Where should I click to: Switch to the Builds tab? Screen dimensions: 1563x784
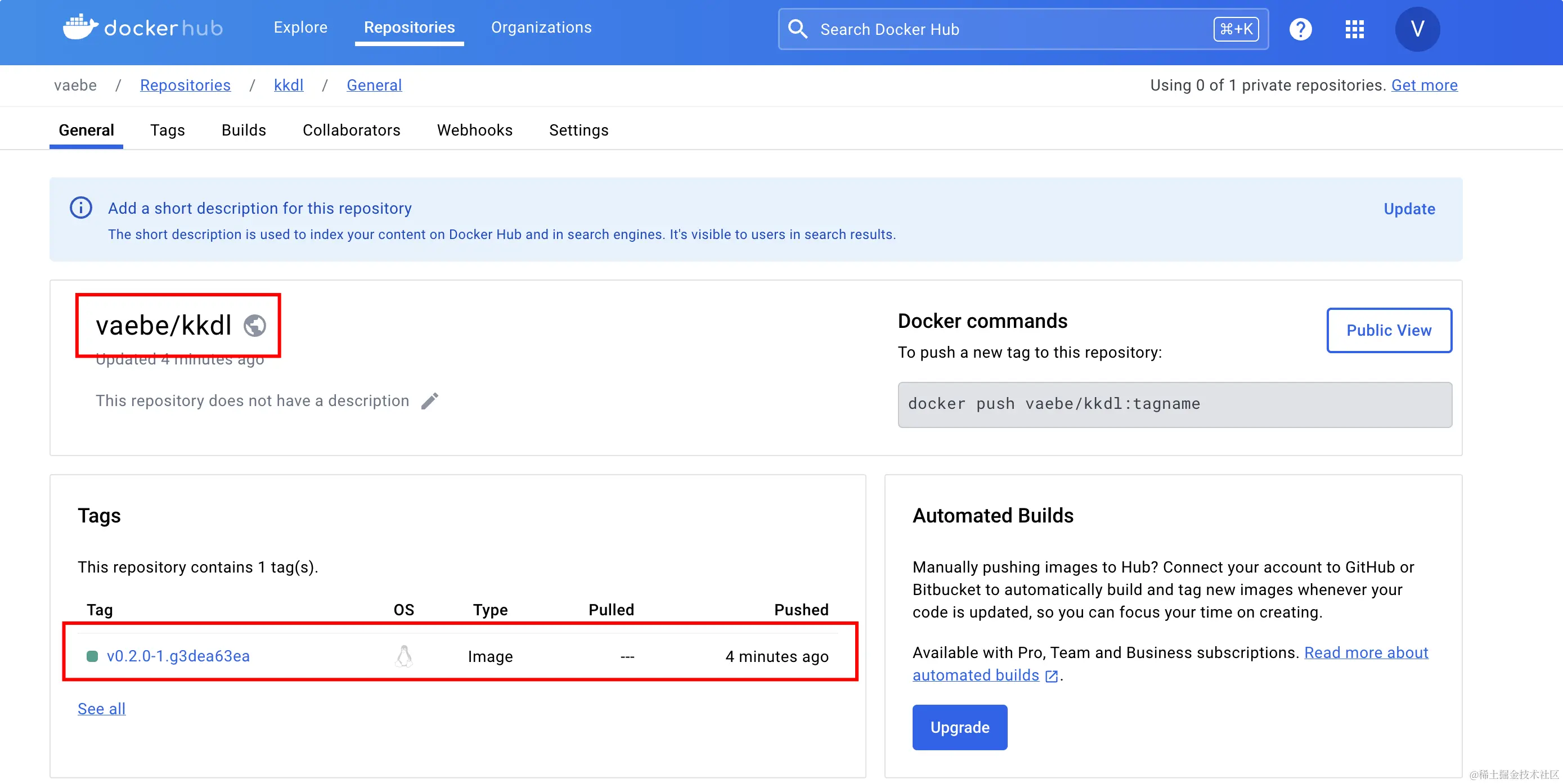pos(243,130)
